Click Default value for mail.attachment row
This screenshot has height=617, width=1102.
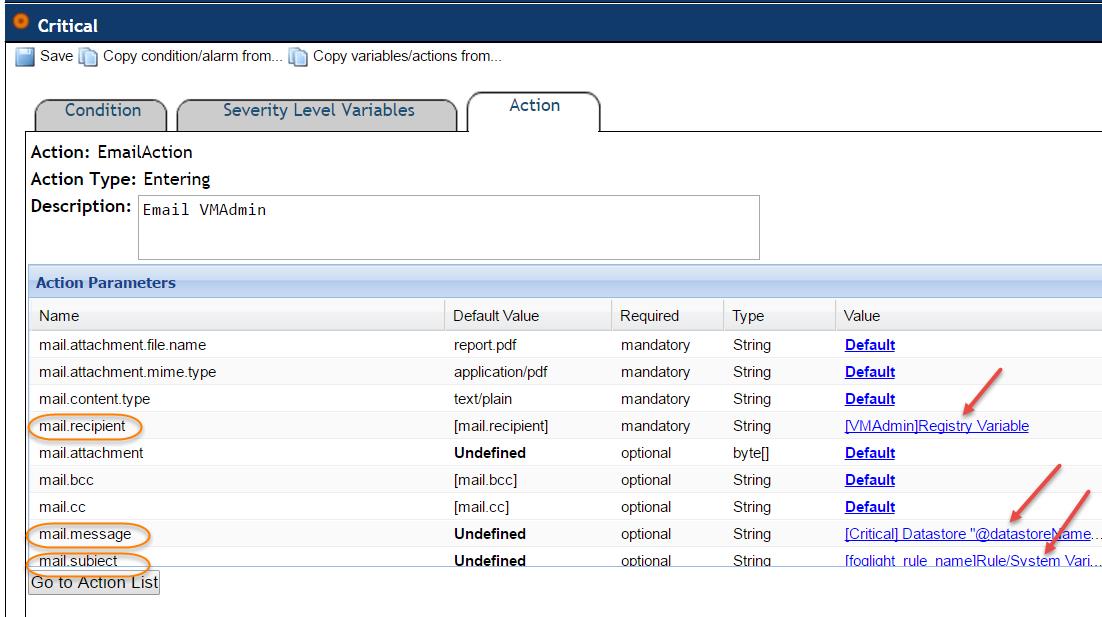869,453
